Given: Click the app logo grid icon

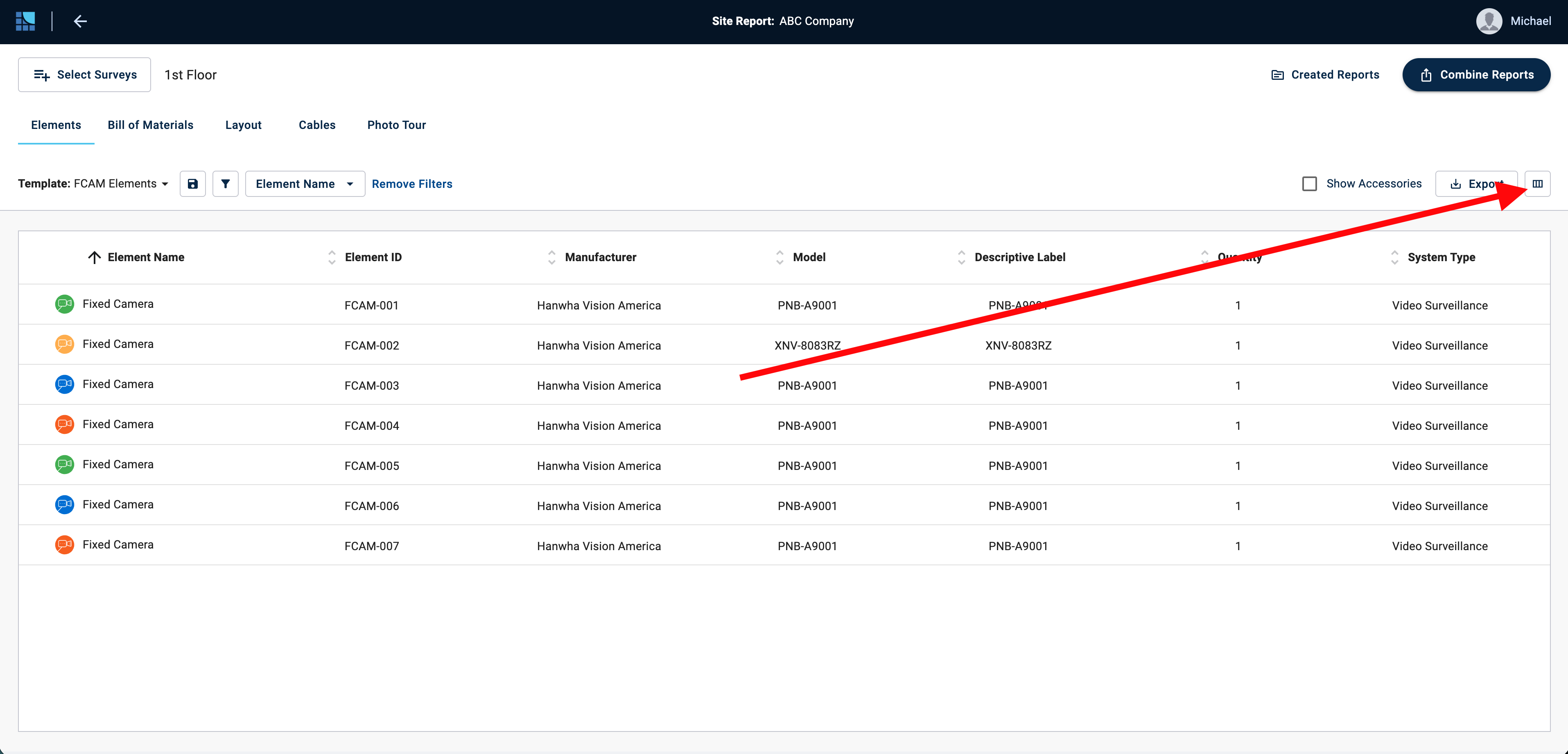Looking at the screenshot, I should point(25,21).
